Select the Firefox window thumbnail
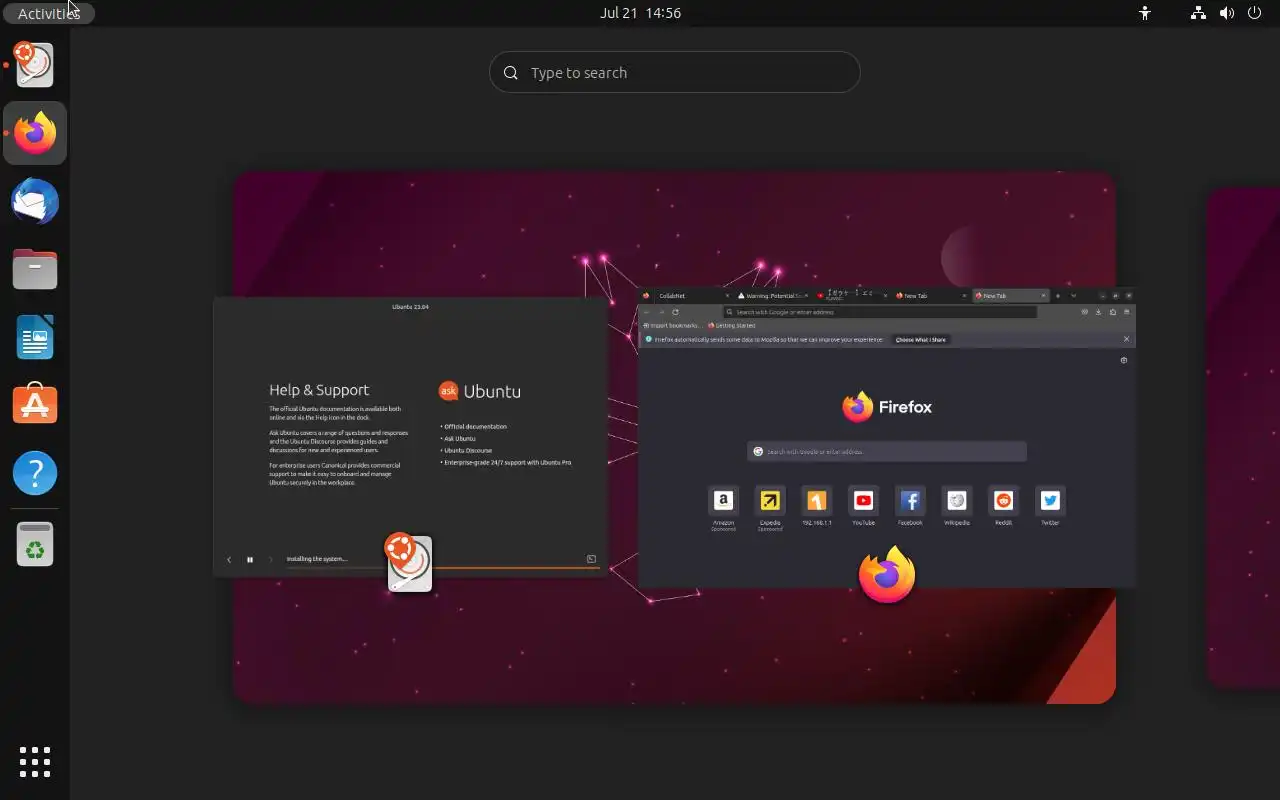This screenshot has height=800, width=1280. (886, 438)
